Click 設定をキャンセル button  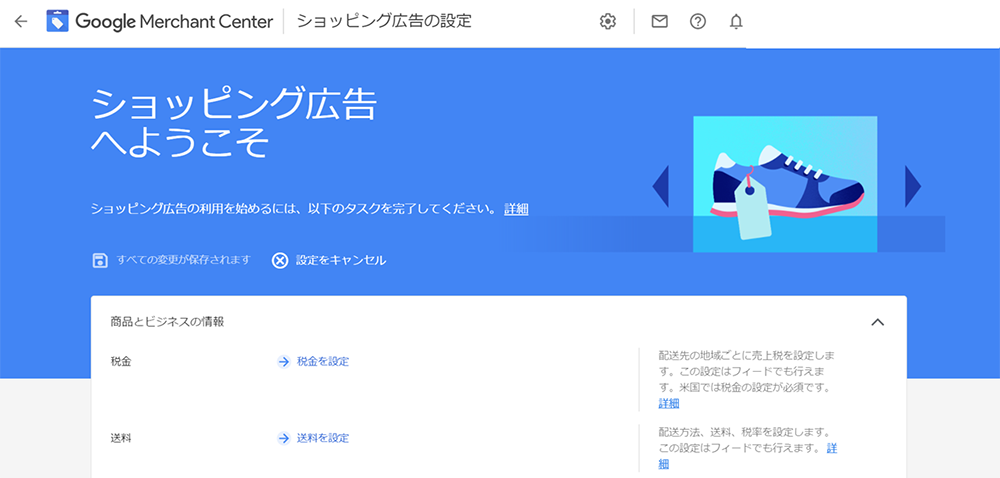coord(329,260)
